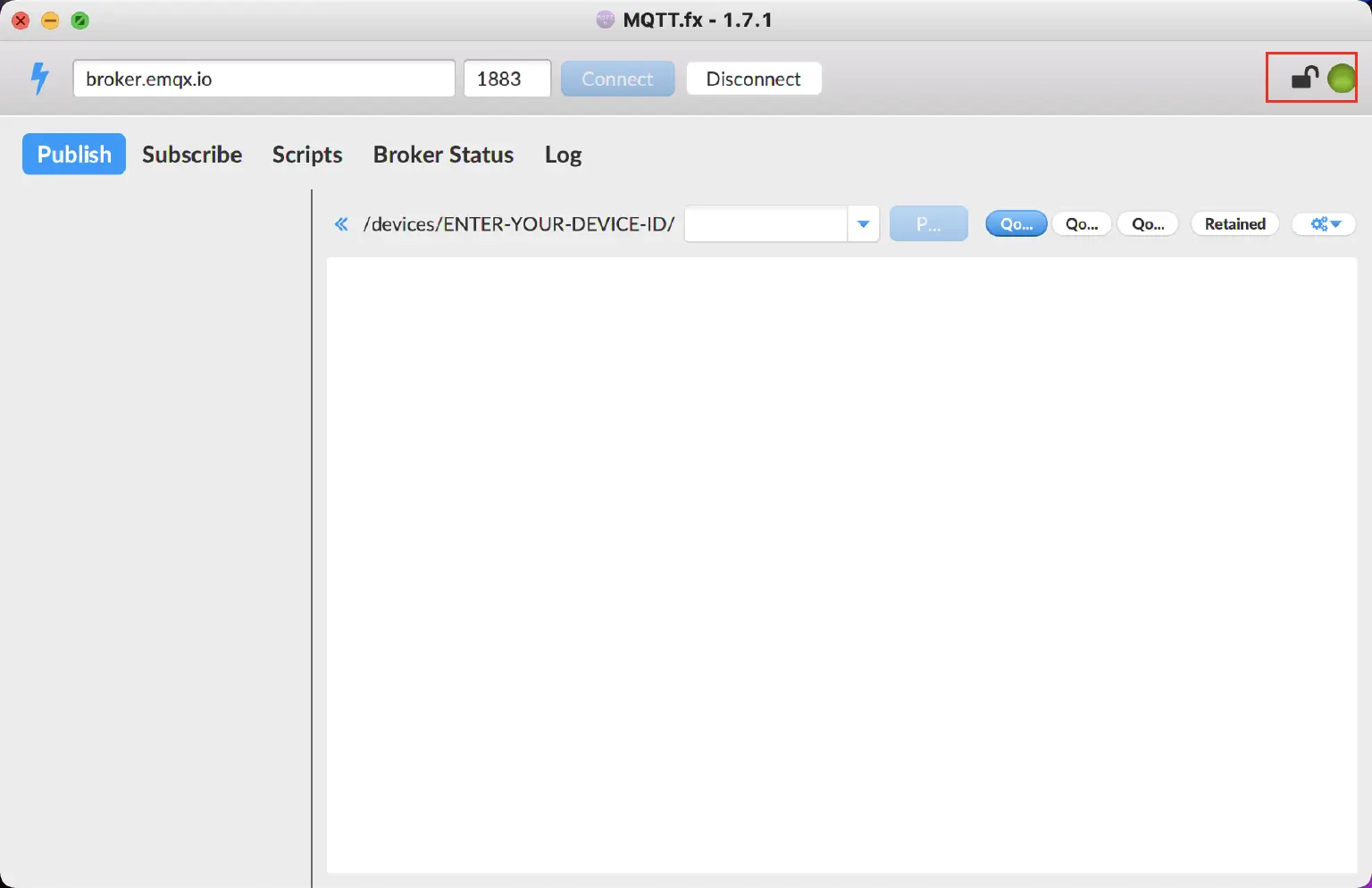Click the 1883 port number field
Image resolution: width=1372 pixels, height=888 pixels.
pyautogui.click(x=506, y=79)
